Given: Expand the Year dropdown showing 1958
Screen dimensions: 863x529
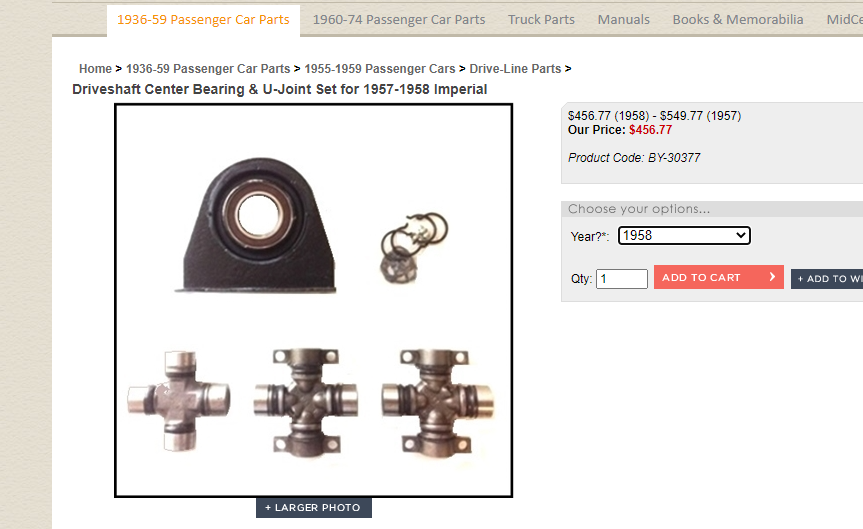Looking at the screenshot, I should (x=684, y=236).
